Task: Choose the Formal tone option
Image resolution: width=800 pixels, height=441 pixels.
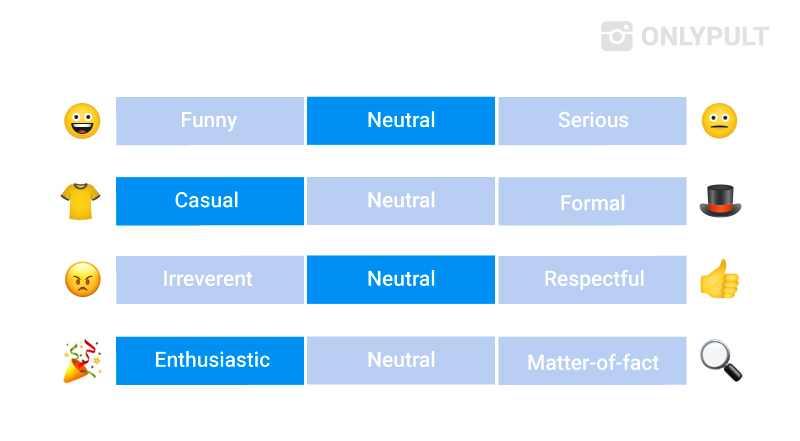Action: click(592, 201)
